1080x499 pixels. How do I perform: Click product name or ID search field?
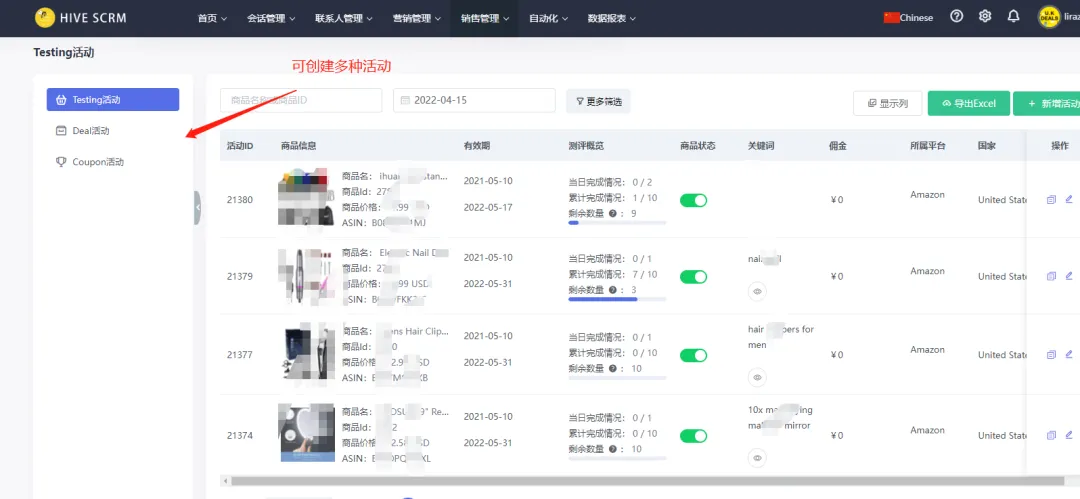pos(301,100)
